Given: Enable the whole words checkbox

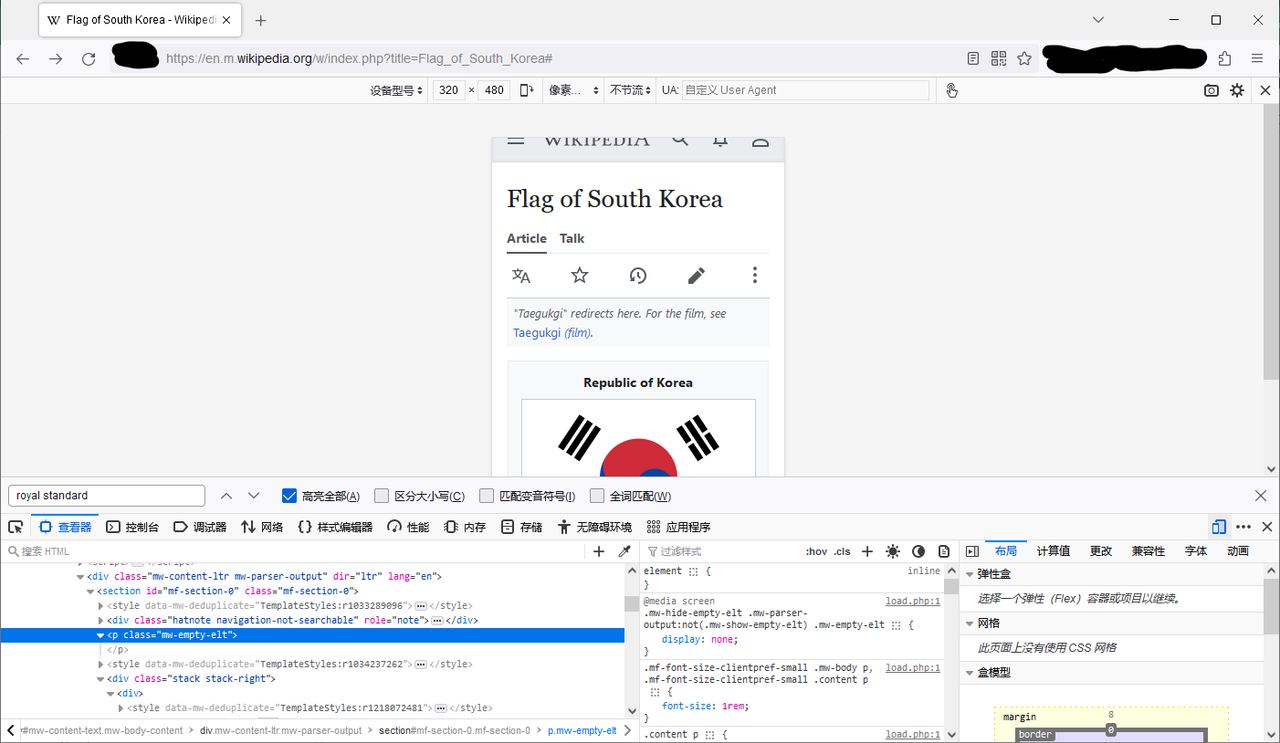Looking at the screenshot, I should pyautogui.click(x=597, y=495).
